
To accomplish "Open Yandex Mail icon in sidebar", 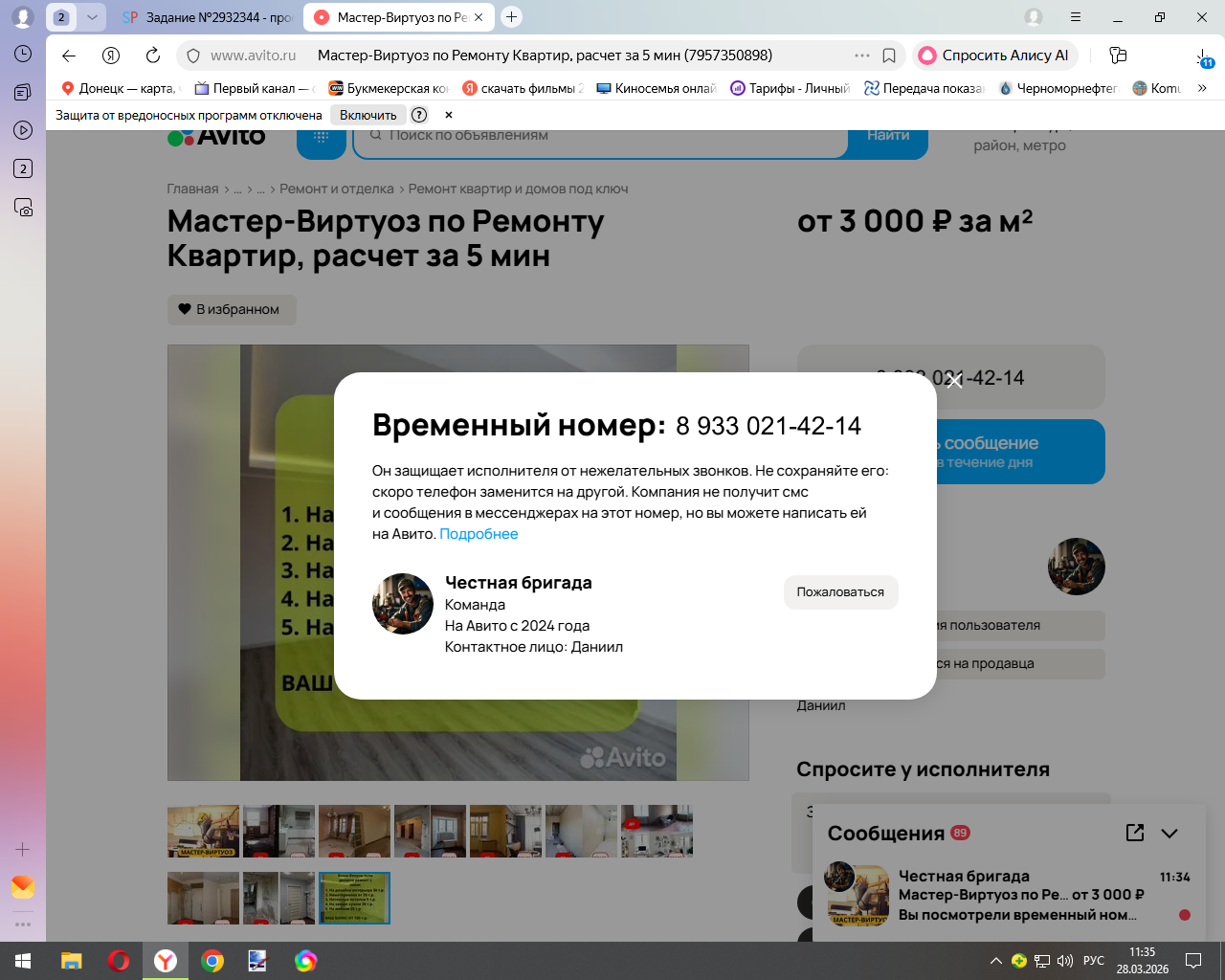I will coord(23,887).
